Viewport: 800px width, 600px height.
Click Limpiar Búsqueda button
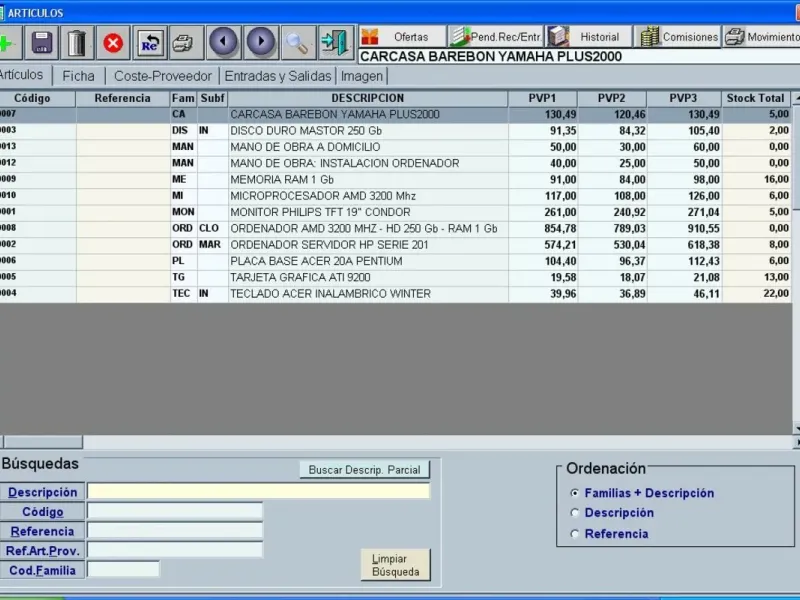395,565
